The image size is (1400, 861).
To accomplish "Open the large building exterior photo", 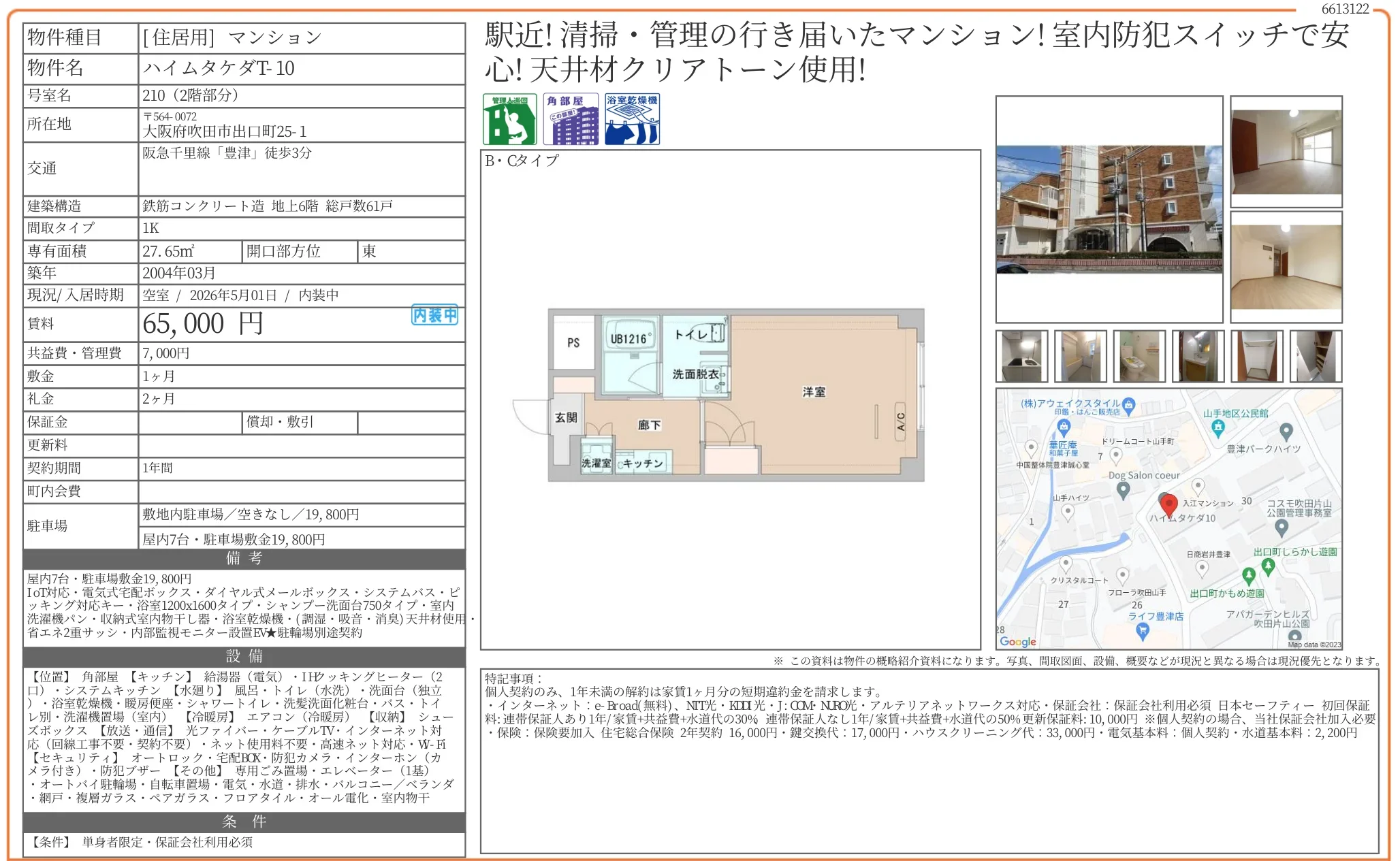I will coord(1109,209).
